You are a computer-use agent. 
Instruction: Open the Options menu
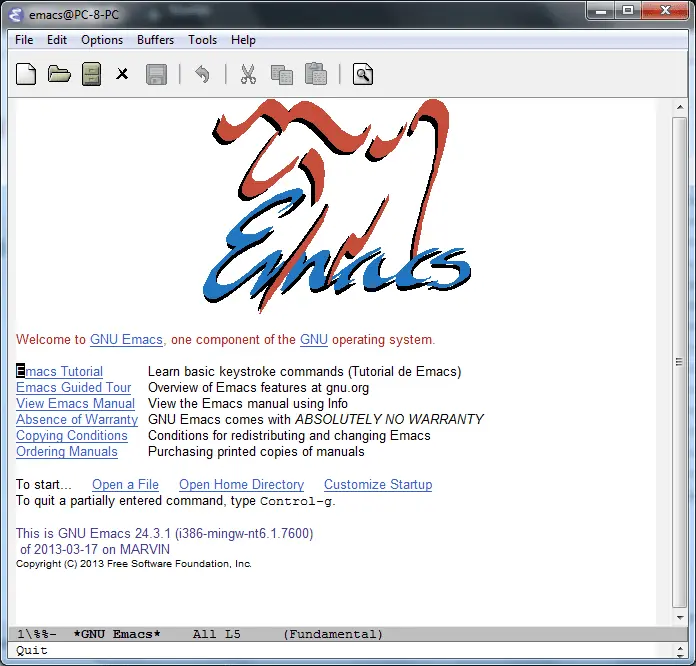pos(102,40)
